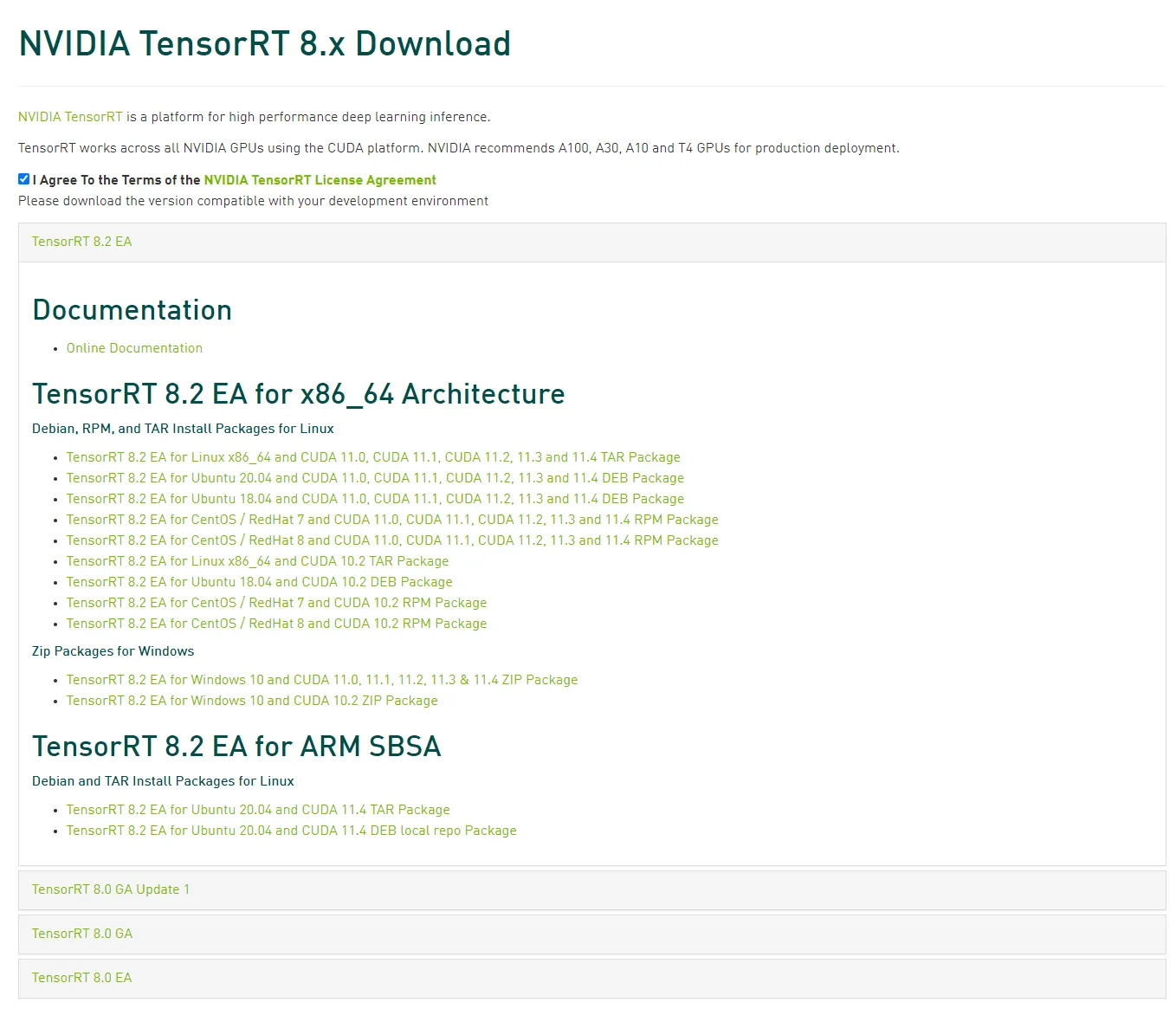Download Ubuntu 18.04 CUDA 11.x DEB Package

coord(375,499)
